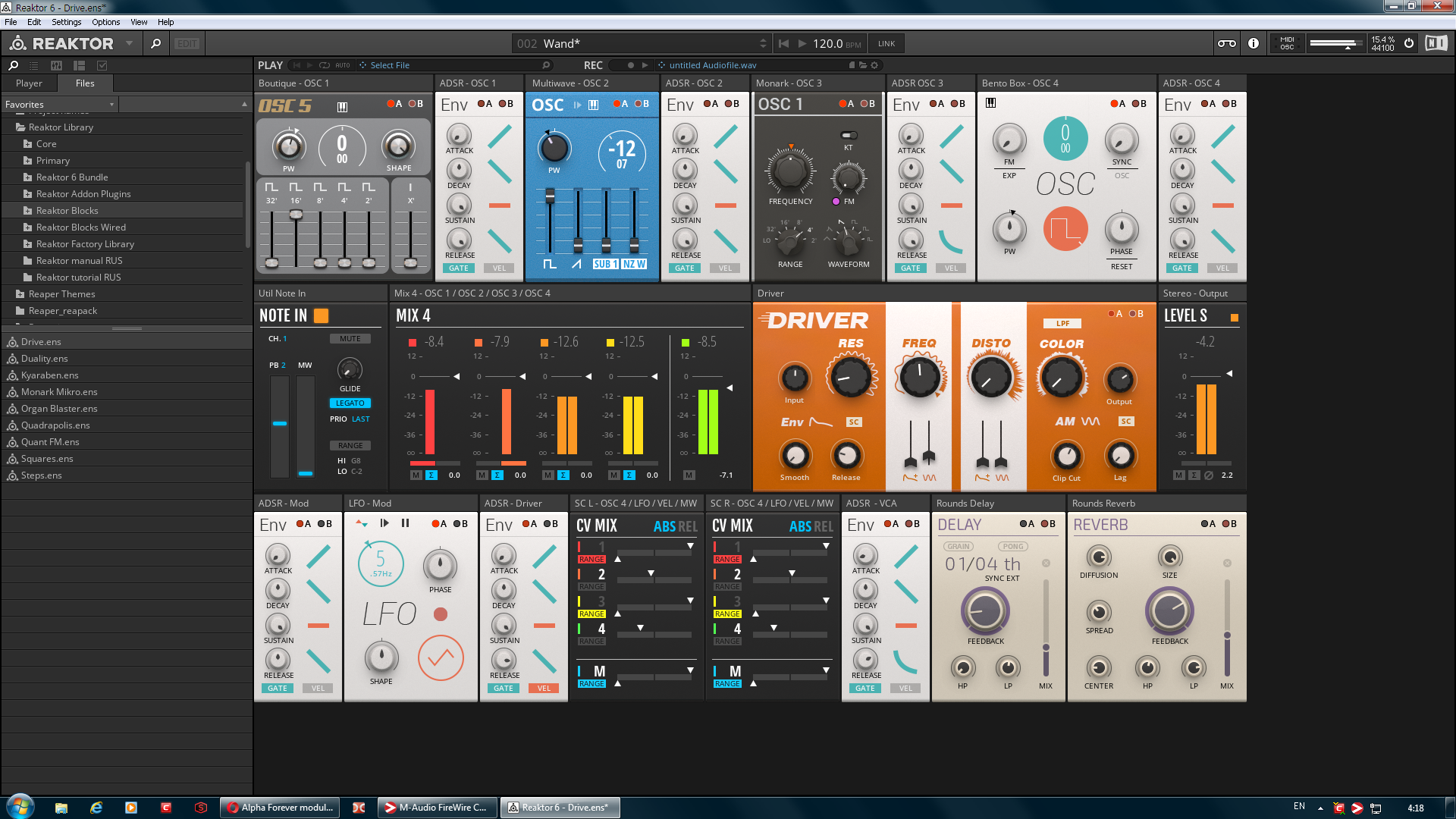Open the LFO module red arrows menu
Image resolution: width=1456 pixels, height=819 pixels.
click(362, 523)
